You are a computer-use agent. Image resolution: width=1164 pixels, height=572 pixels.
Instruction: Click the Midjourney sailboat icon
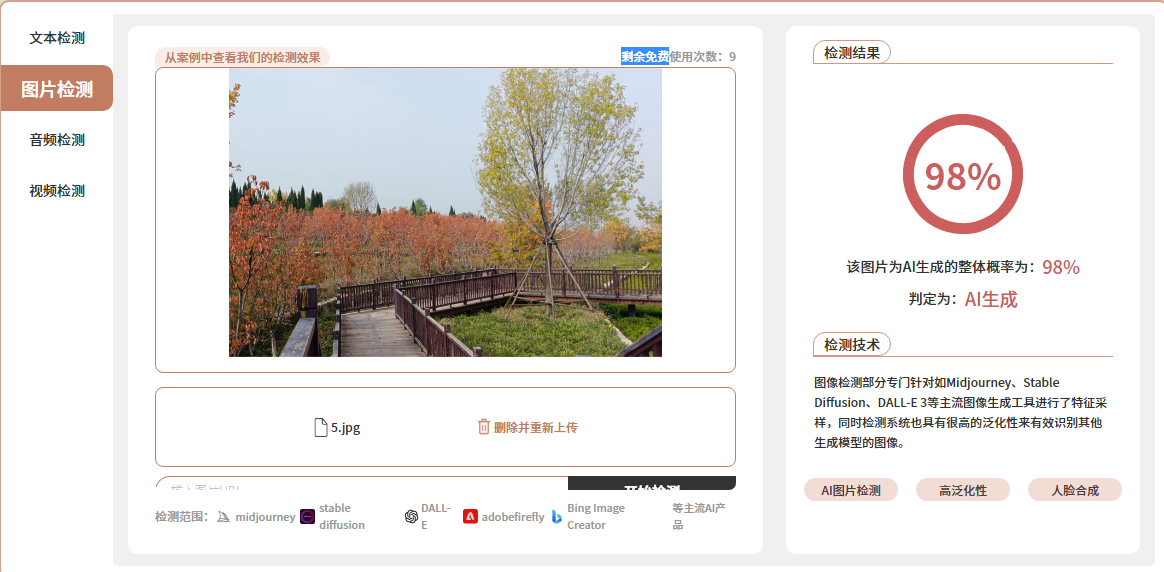point(224,517)
